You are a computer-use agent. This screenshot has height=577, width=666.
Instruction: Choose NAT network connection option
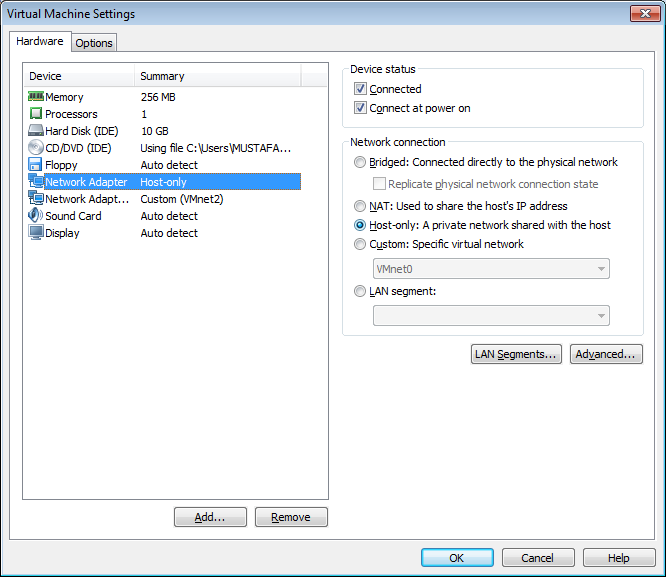[360, 206]
